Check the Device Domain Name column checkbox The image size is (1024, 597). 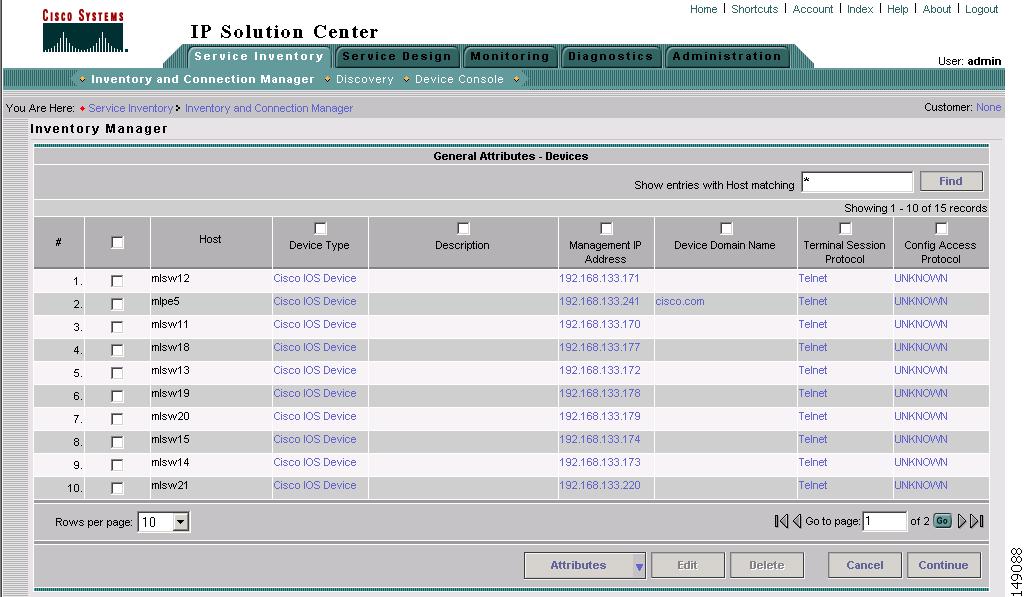[726, 228]
